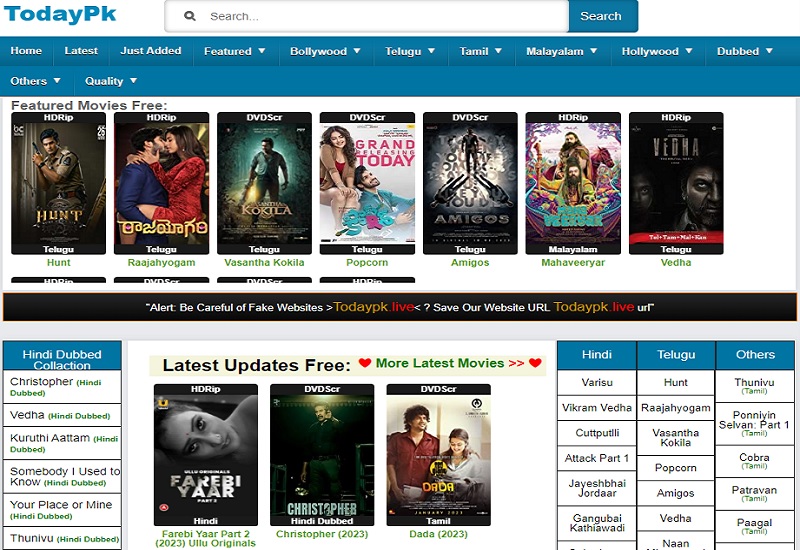800x550 pixels.
Task: Expand the Dubbed dropdown menu
Action: click(745, 51)
